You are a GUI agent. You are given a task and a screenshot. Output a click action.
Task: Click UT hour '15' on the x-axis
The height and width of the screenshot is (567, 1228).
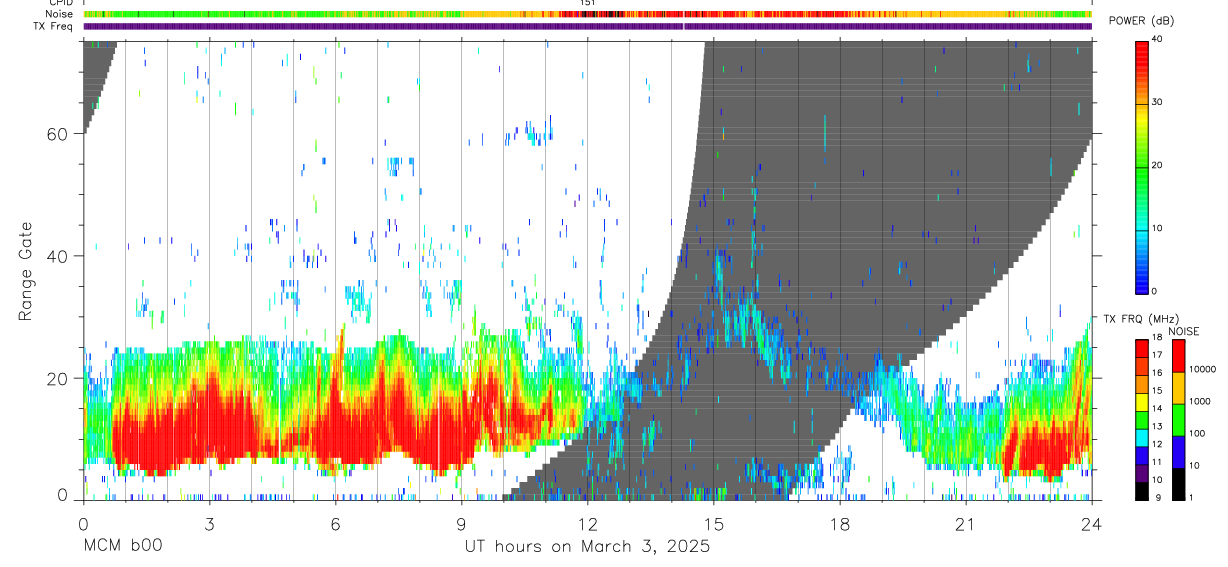(713, 523)
